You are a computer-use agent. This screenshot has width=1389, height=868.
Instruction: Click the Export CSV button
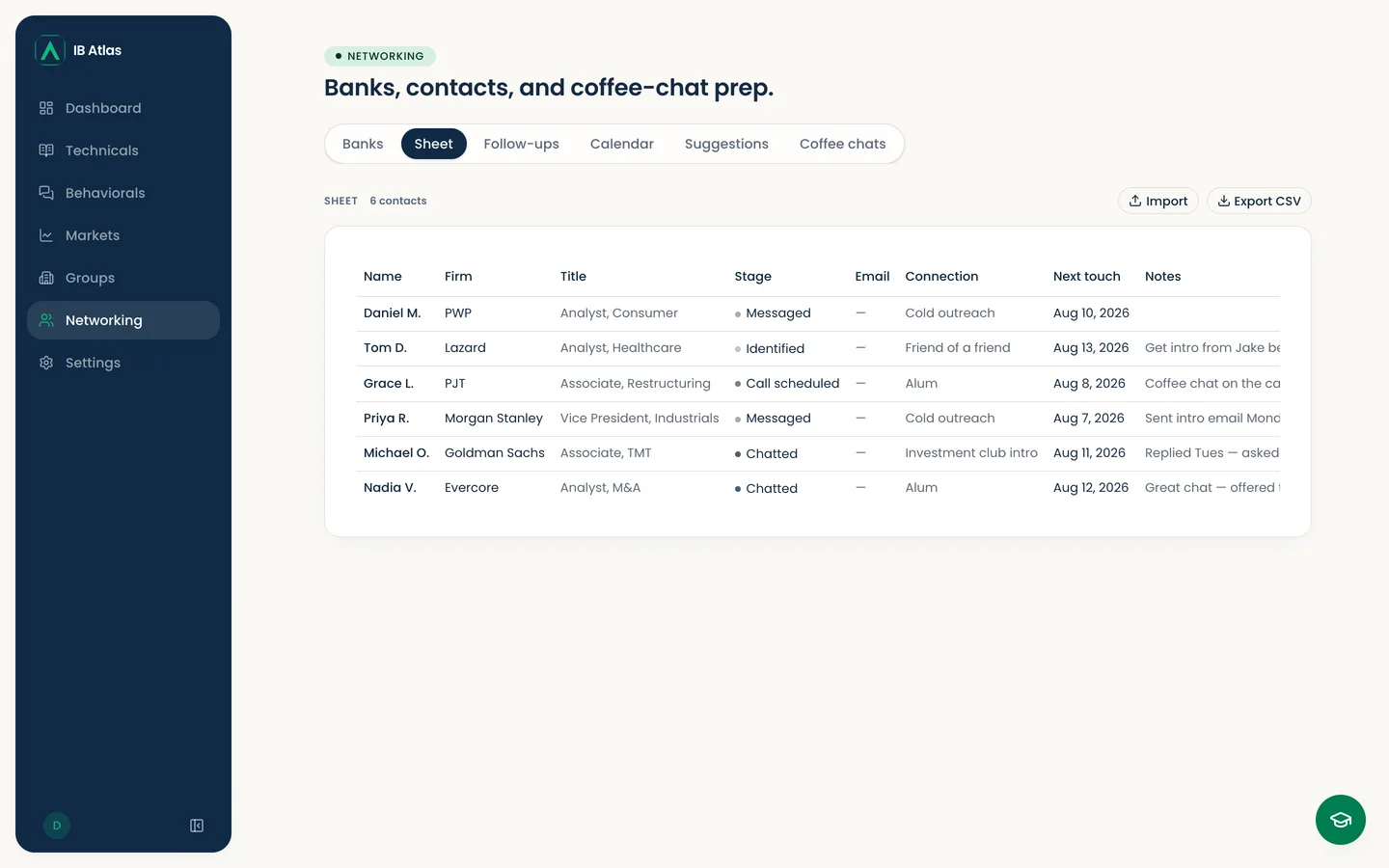1259,201
